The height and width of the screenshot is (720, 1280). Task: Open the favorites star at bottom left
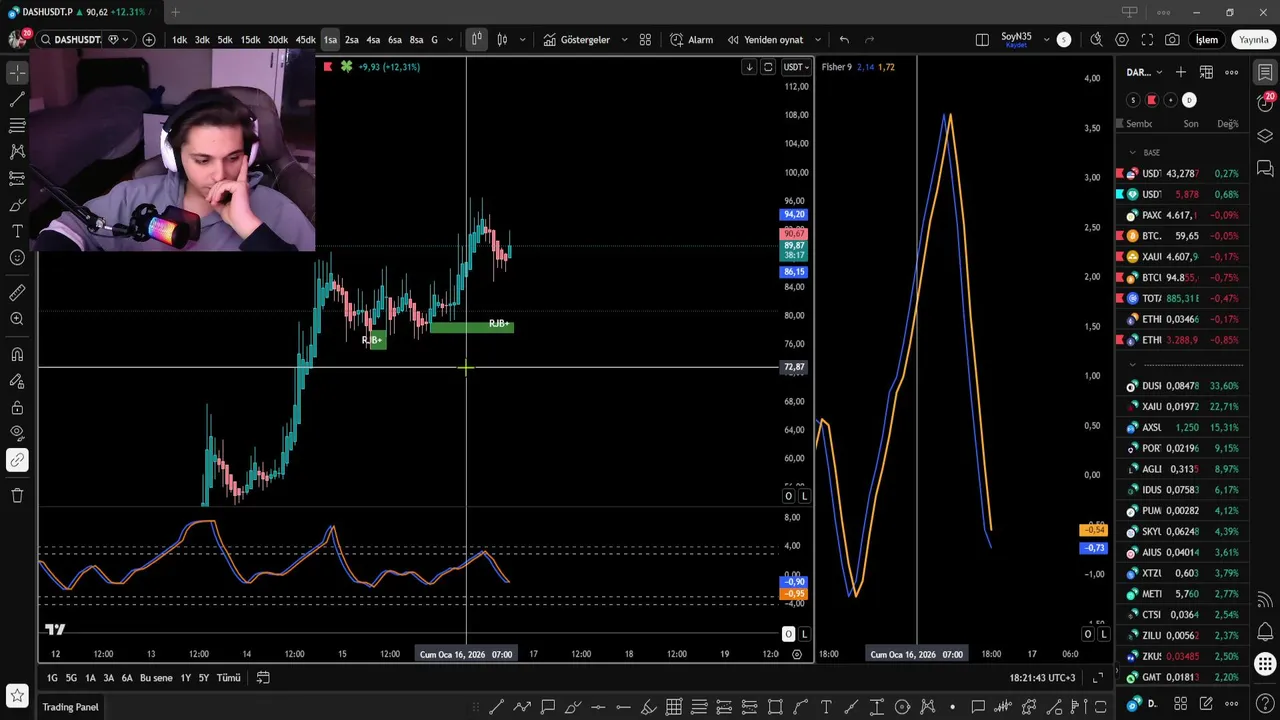[x=17, y=695]
